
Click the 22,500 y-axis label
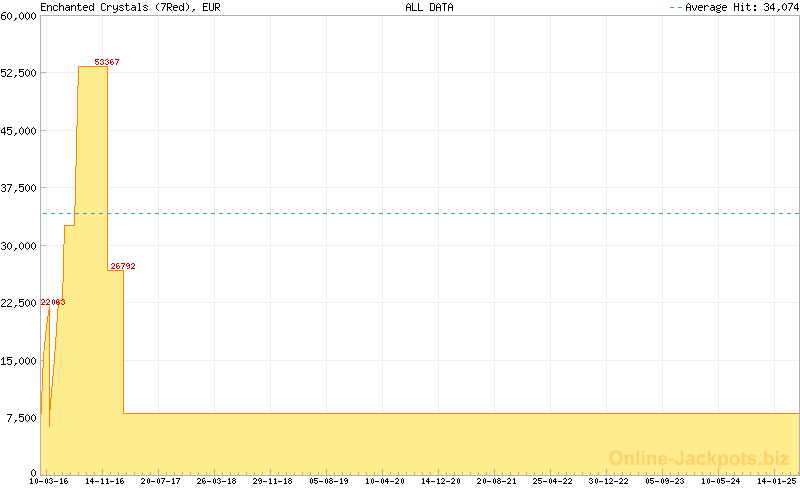pos(18,303)
